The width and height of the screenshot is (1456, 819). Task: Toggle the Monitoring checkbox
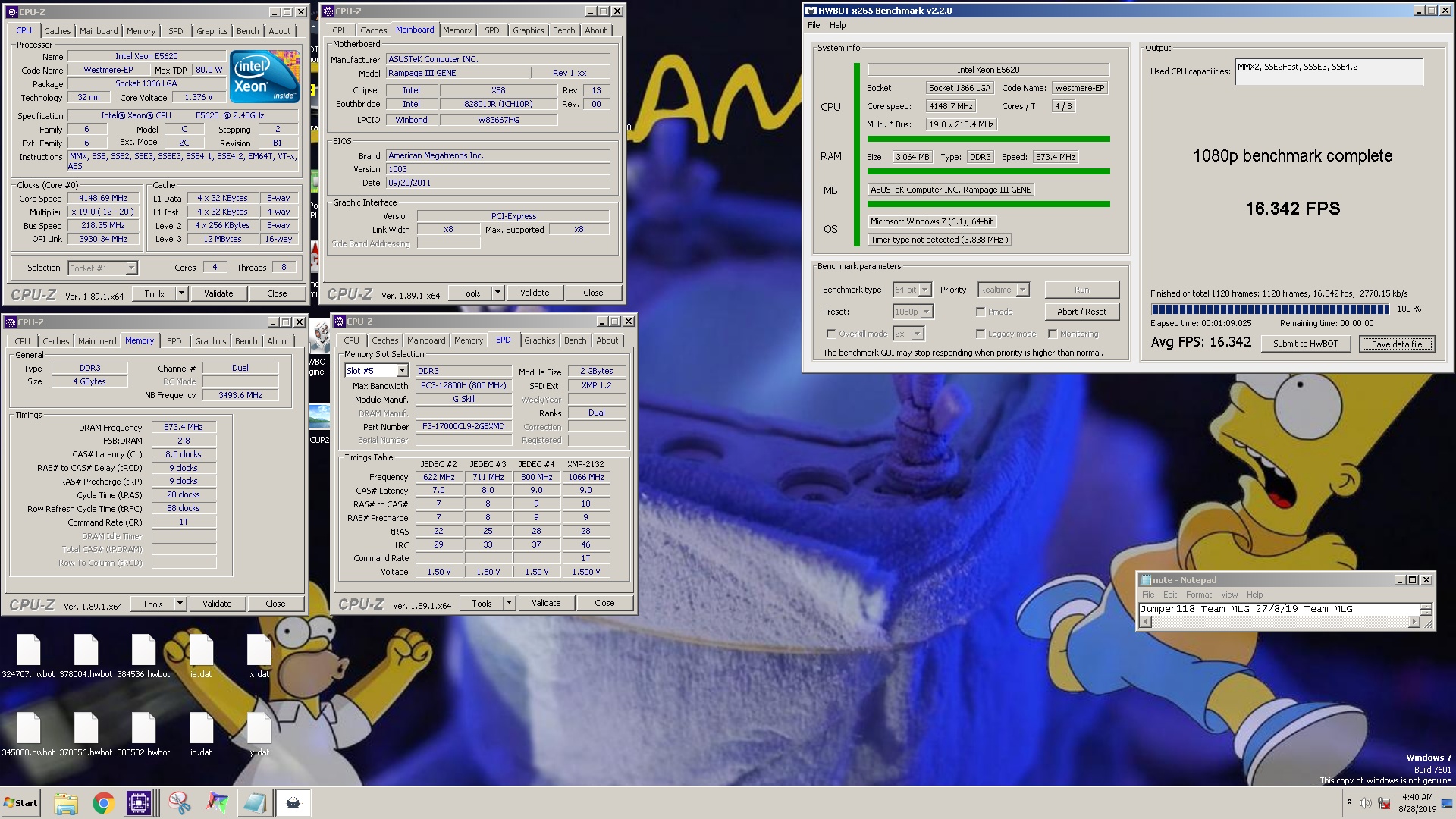pos(1053,334)
